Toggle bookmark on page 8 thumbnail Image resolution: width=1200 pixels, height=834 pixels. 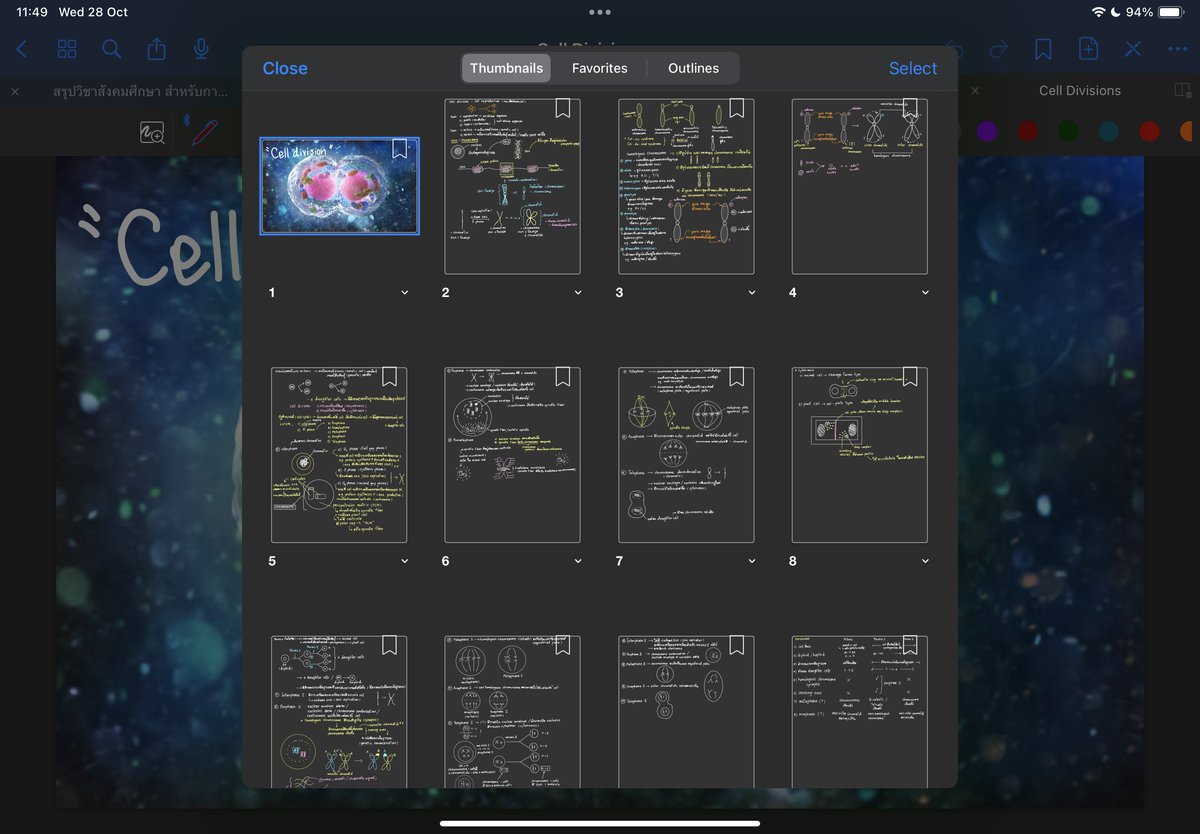click(x=910, y=376)
